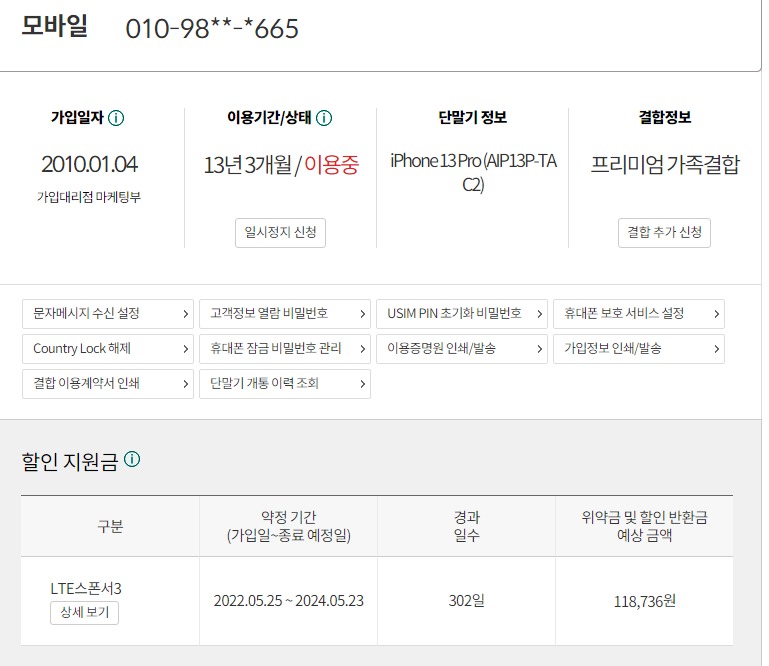
Task: Click the chevron arrow on 가입정보 인쇄/발송
Action: click(717, 349)
